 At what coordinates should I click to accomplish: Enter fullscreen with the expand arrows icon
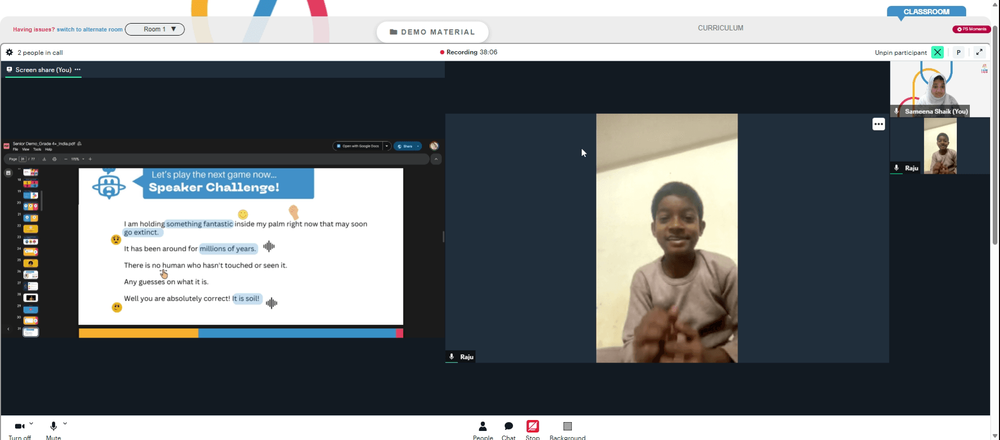click(979, 52)
